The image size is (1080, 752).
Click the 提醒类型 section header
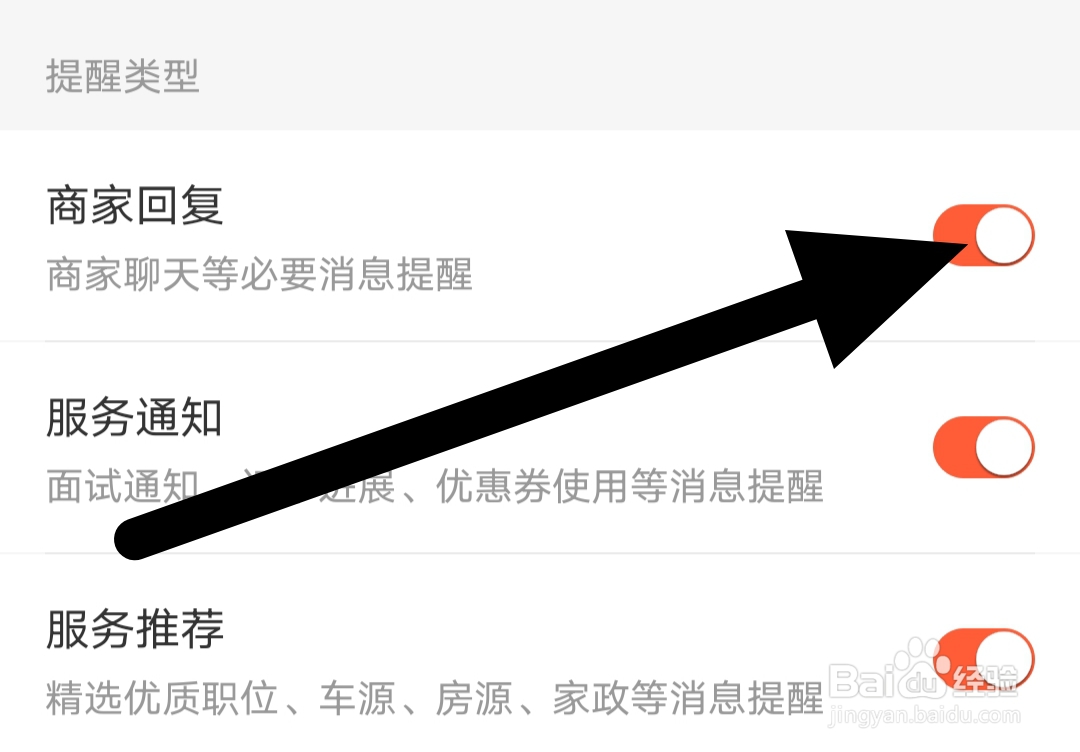[123, 76]
